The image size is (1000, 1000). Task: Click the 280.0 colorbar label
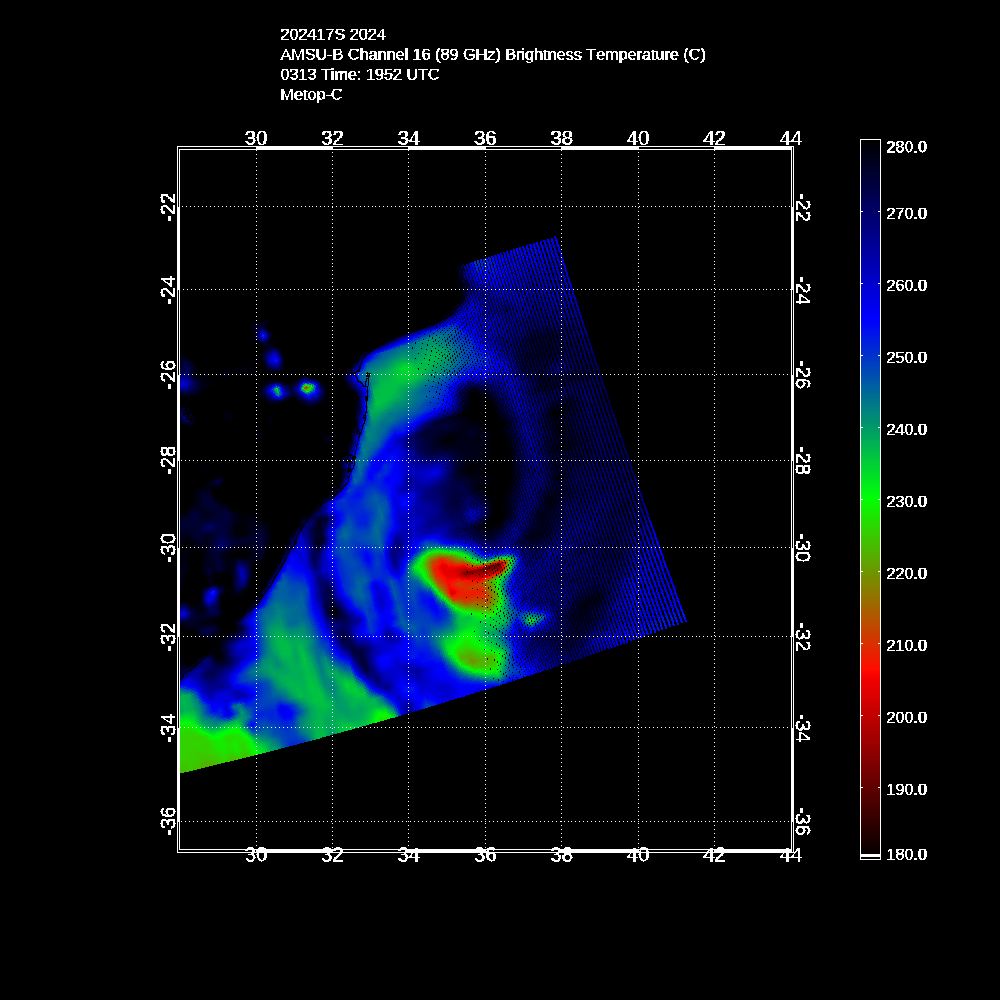(x=906, y=147)
